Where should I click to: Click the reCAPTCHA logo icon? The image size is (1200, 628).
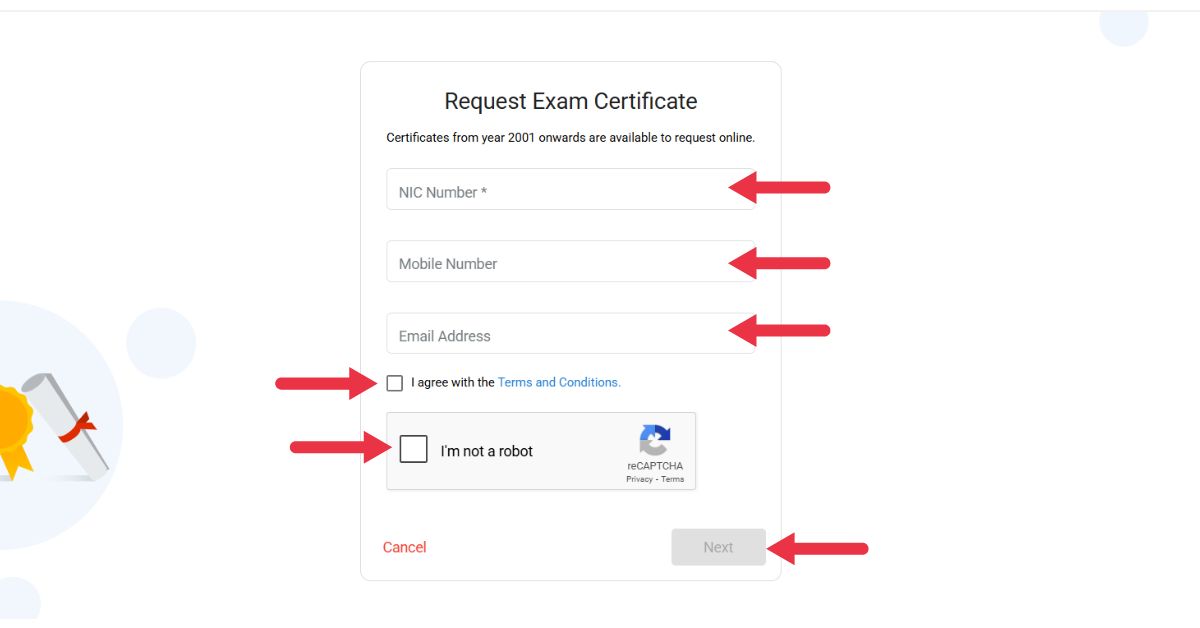[x=655, y=440]
